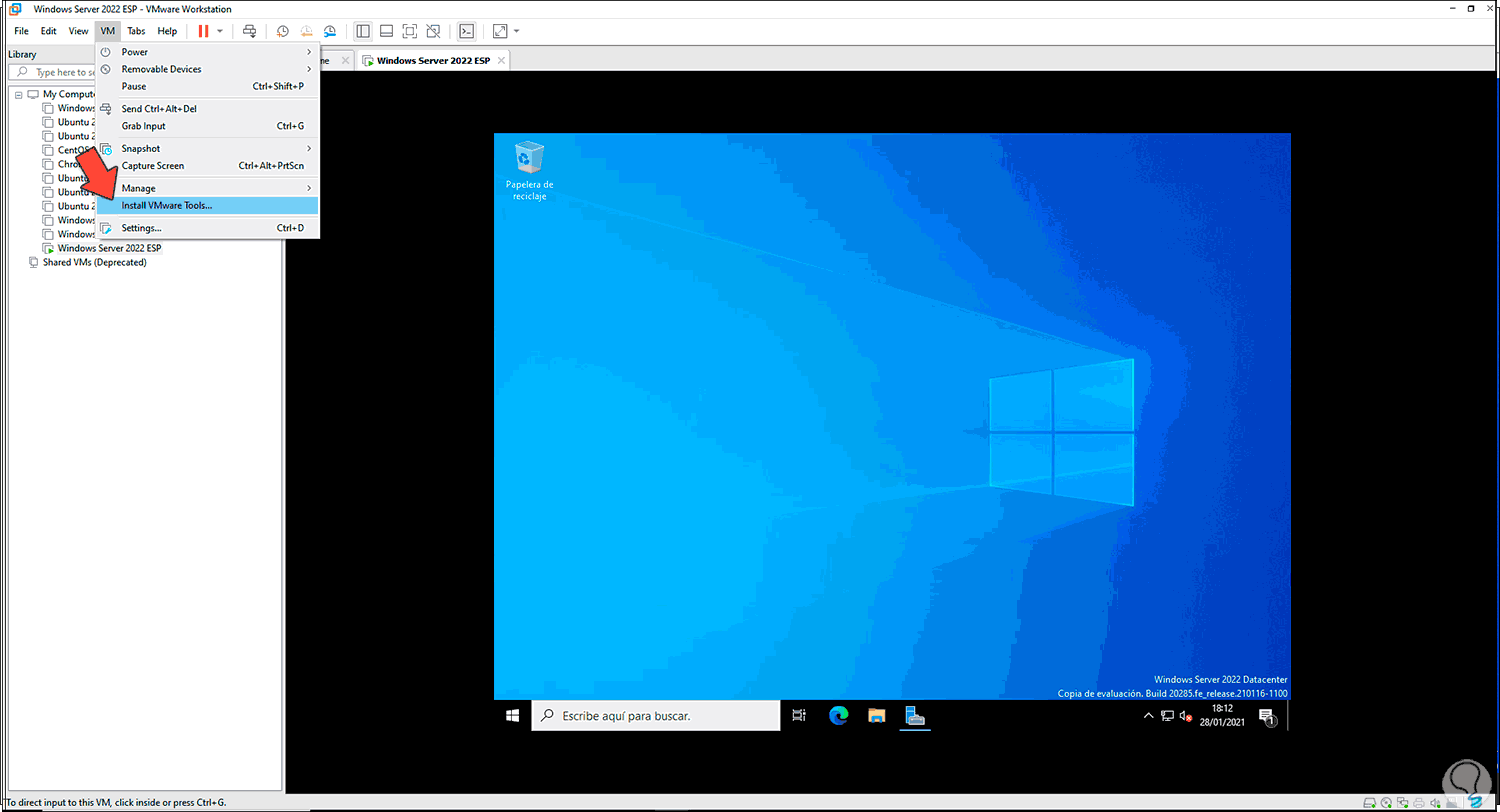1500x812 pixels.
Task: Click the Send Ctrl+Alt+Del toolbar icon
Action: pos(250,31)
